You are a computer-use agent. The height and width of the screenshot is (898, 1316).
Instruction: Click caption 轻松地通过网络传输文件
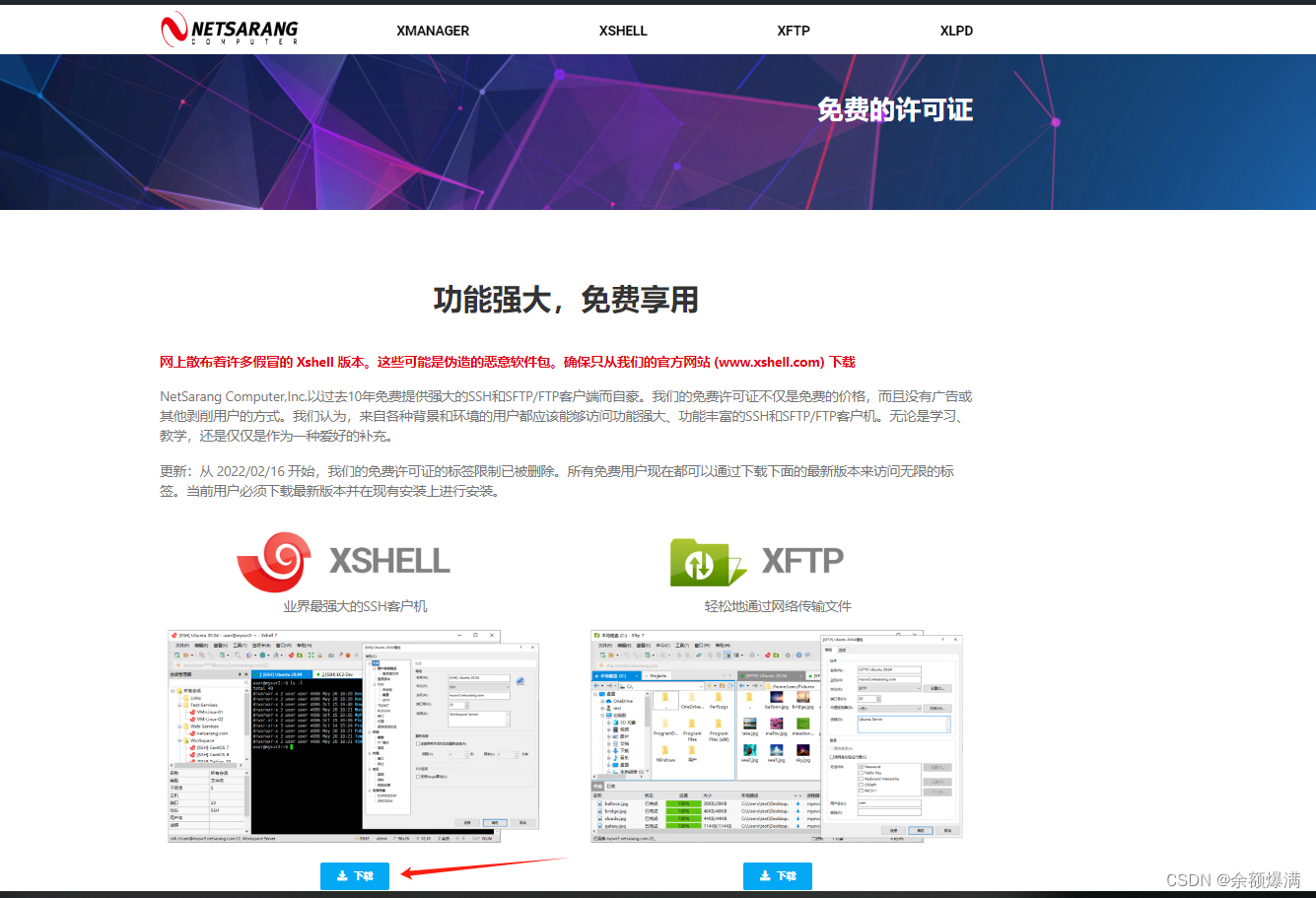[x=778, y=606]
